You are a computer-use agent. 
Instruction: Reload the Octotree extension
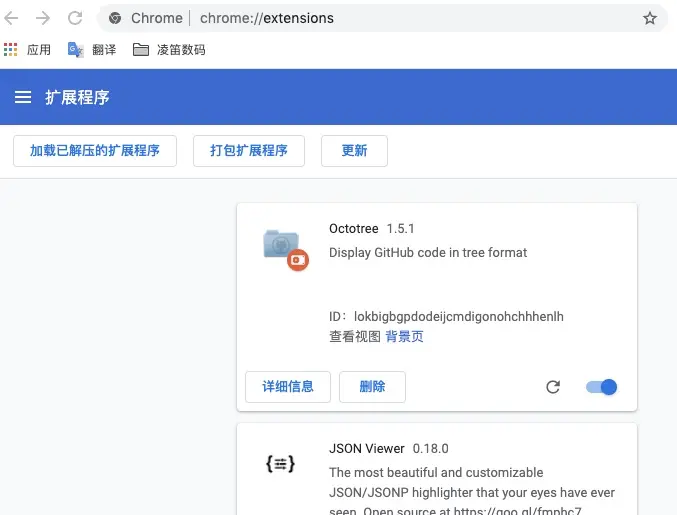pyautogui.click(x=553, y=387)
